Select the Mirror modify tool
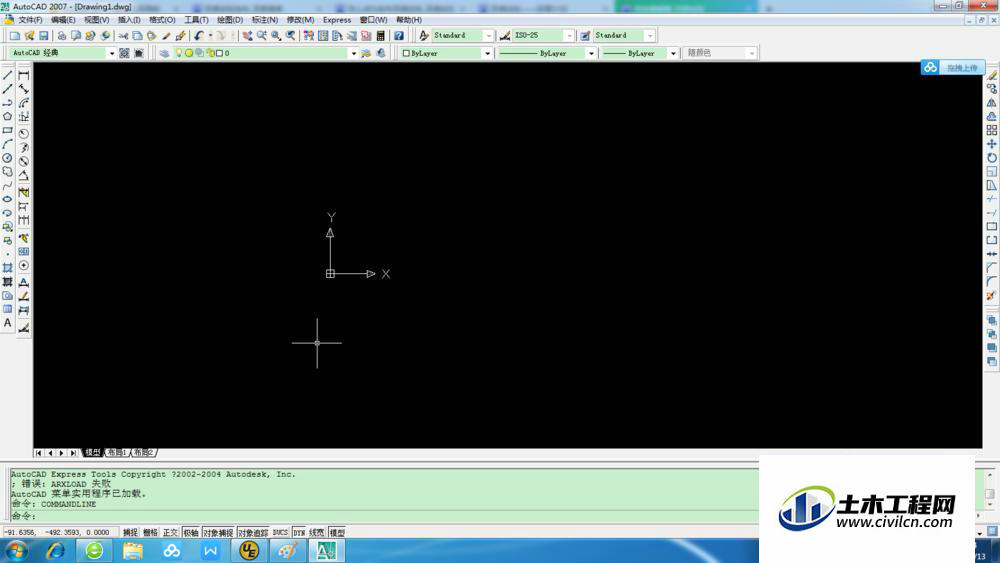Image resolution: width=1000 pixels, height=563 pixels. pos(991,103)
